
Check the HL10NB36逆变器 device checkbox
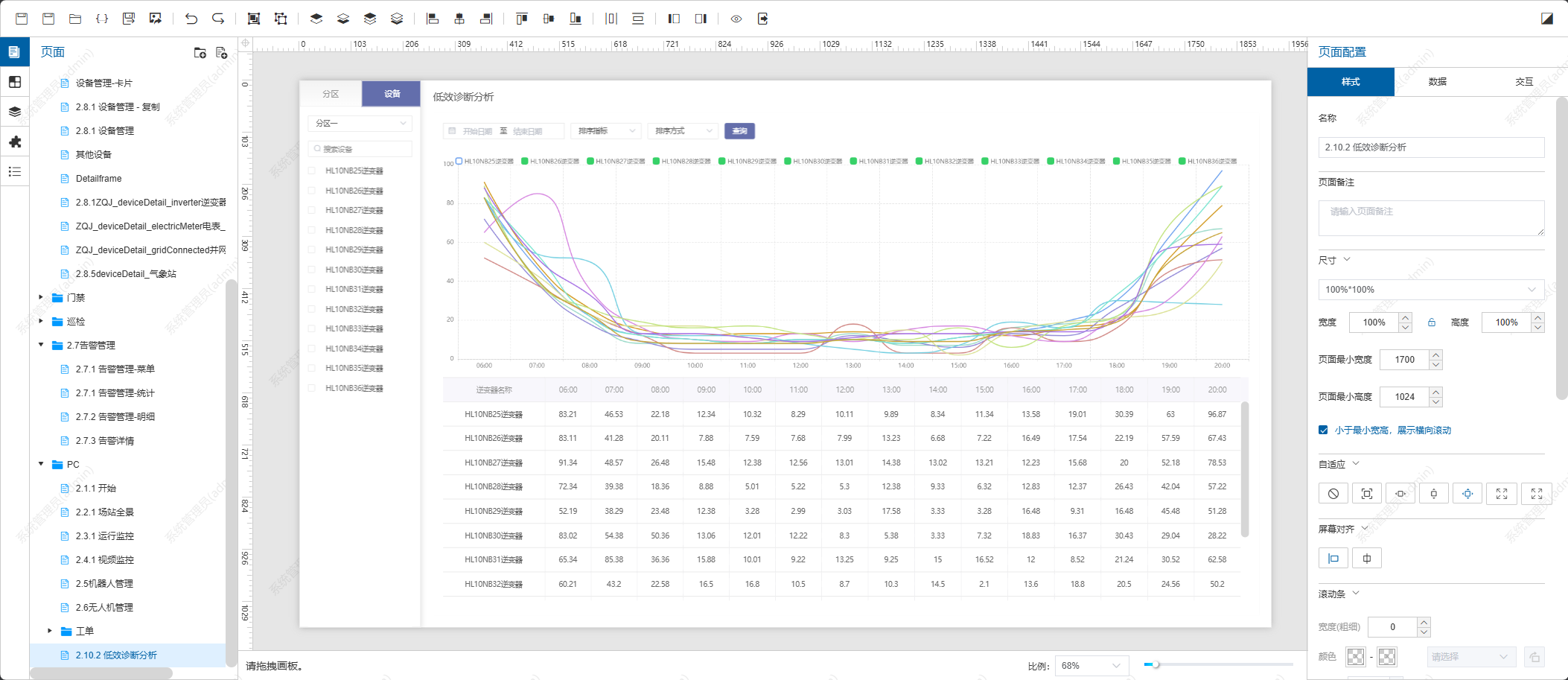(312, 388)
